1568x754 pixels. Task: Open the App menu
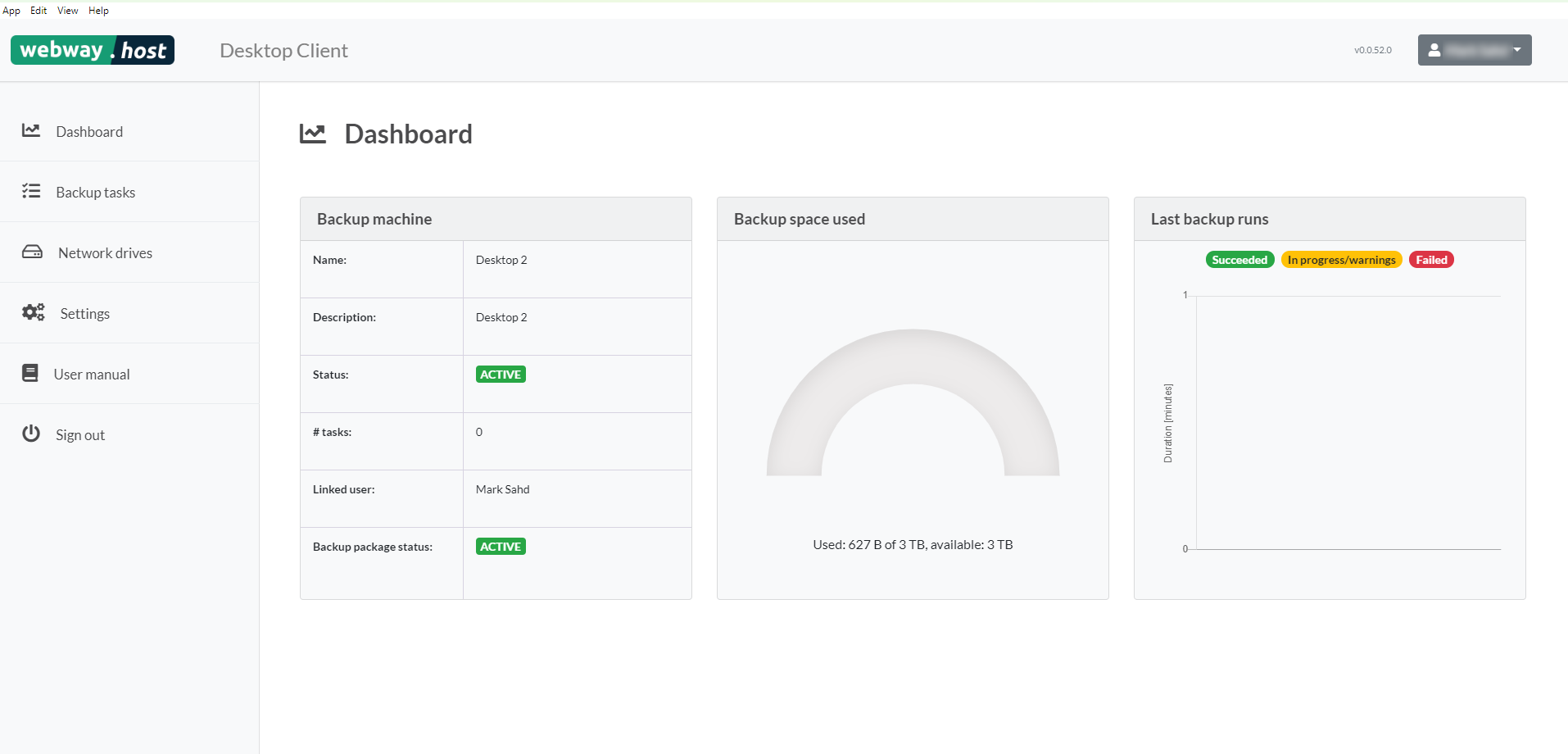[x=11, y=10]
